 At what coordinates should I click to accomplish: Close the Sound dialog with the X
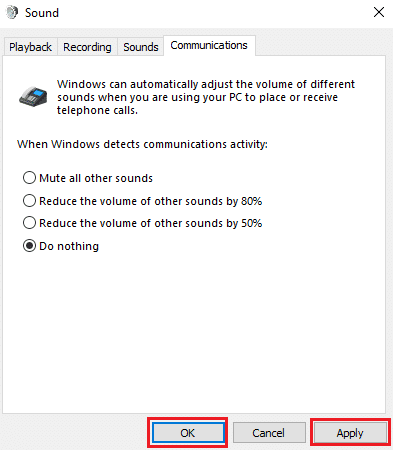[379, 12]
